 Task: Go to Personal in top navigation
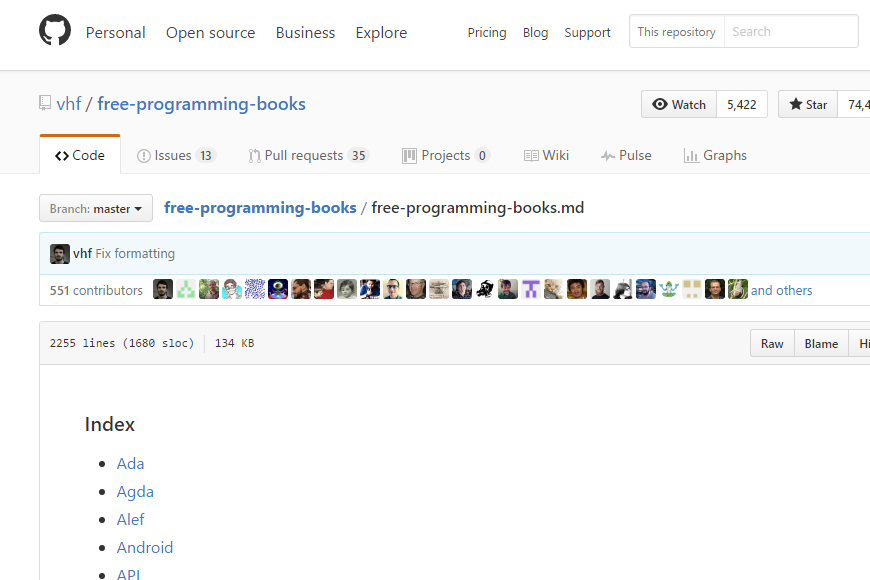[115, 33]
